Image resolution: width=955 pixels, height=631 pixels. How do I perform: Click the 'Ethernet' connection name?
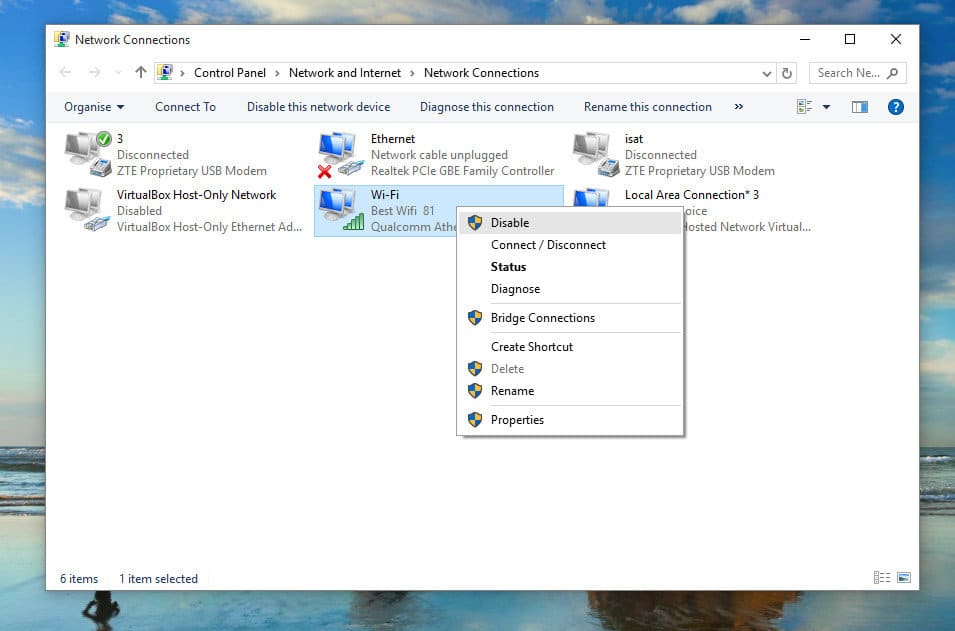393,139
